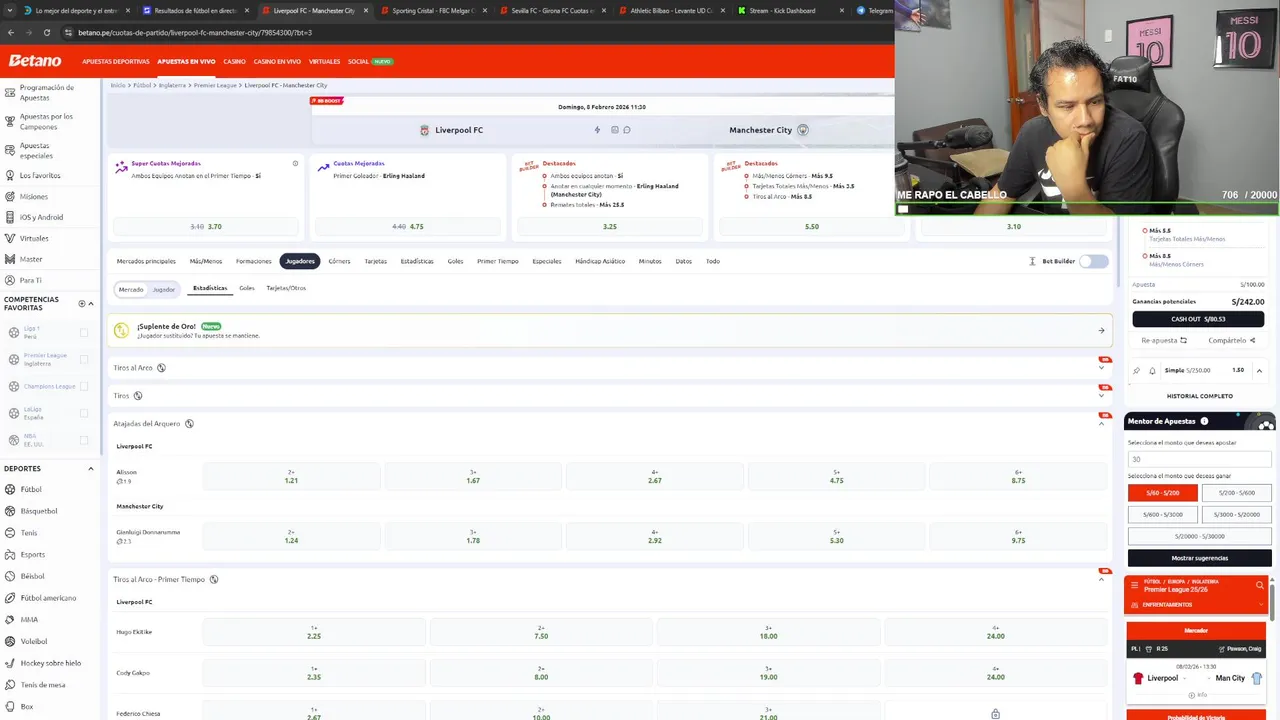Image resolution: width=1280 pixels, height=720 pixels.
Task: Click Historial Completo link
Action: (1199, 396)
